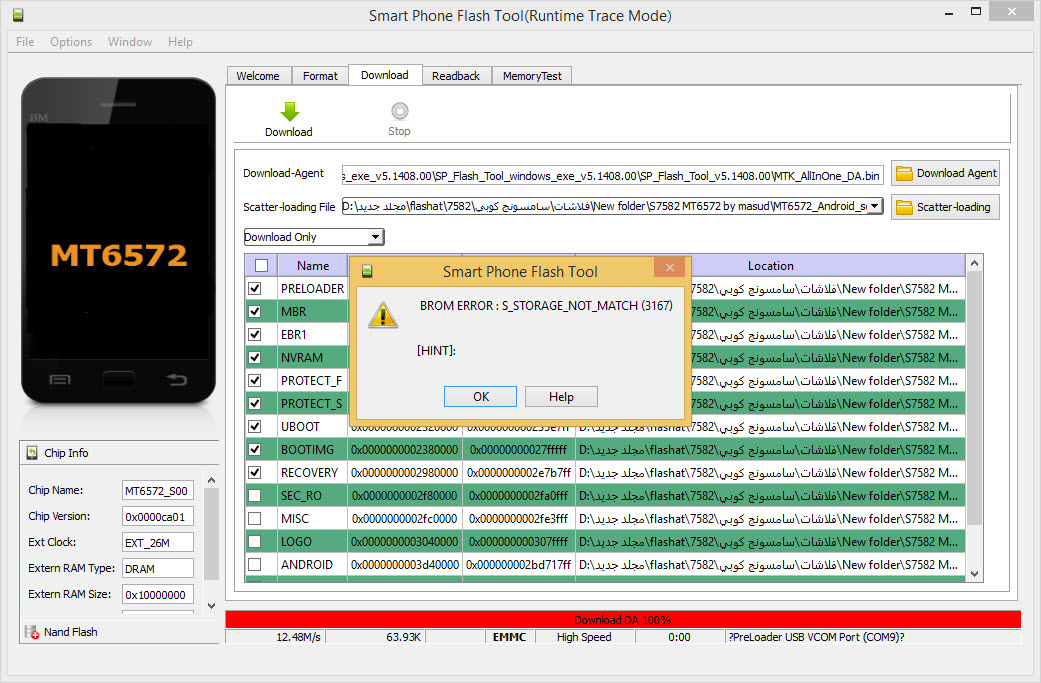
Task: Open the Options menu
Action: [71, 42]
